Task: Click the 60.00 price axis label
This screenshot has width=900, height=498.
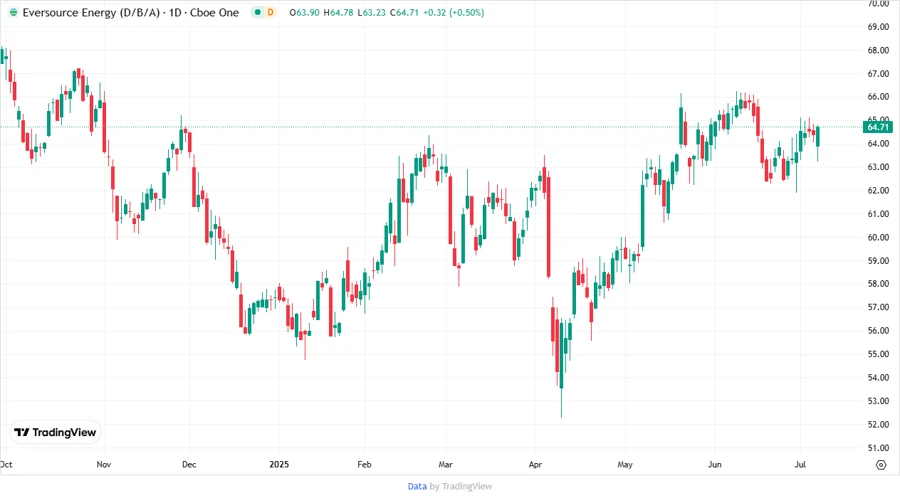Action: [x=878, y=238]
